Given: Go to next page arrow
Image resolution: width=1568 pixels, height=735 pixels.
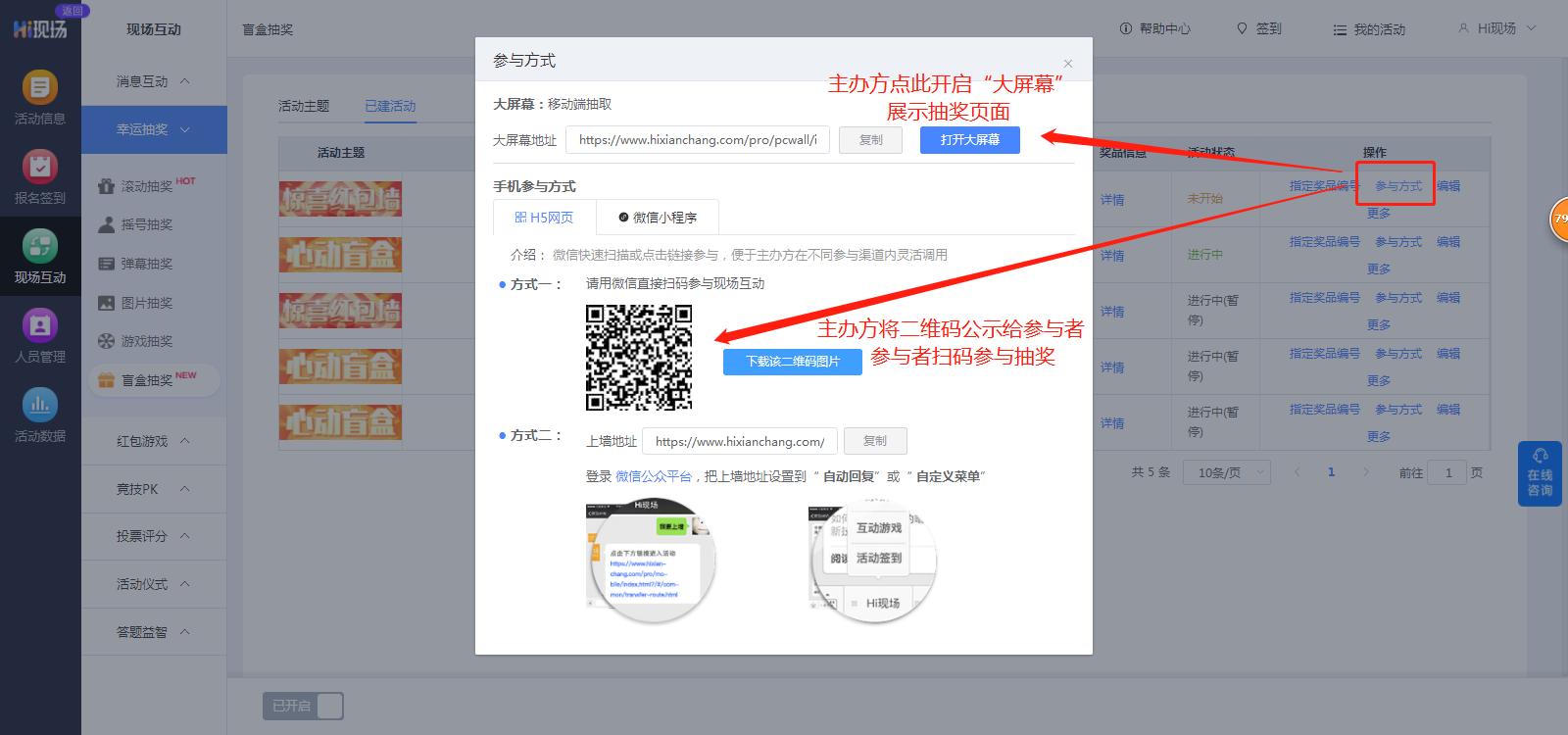Looking at the screenshot, I should pos(1365,472).
